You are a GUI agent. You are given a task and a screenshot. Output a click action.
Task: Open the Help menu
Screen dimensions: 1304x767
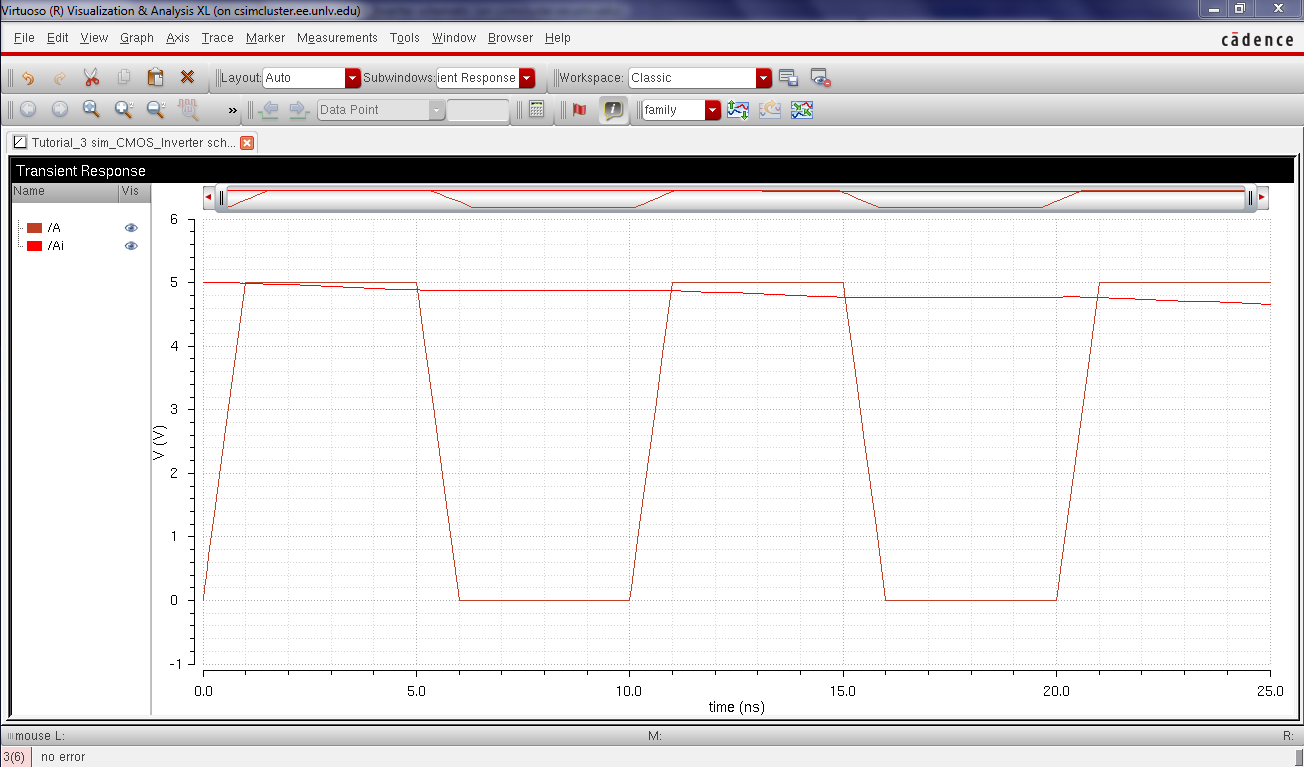557,38
